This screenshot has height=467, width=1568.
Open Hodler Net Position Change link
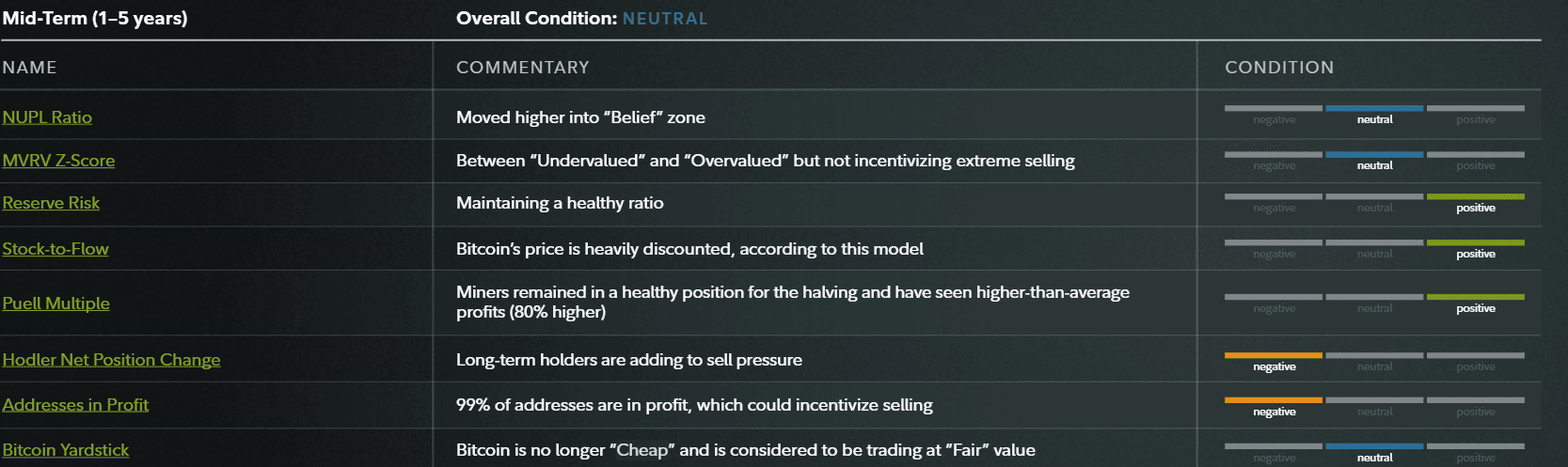coord(111,360)
